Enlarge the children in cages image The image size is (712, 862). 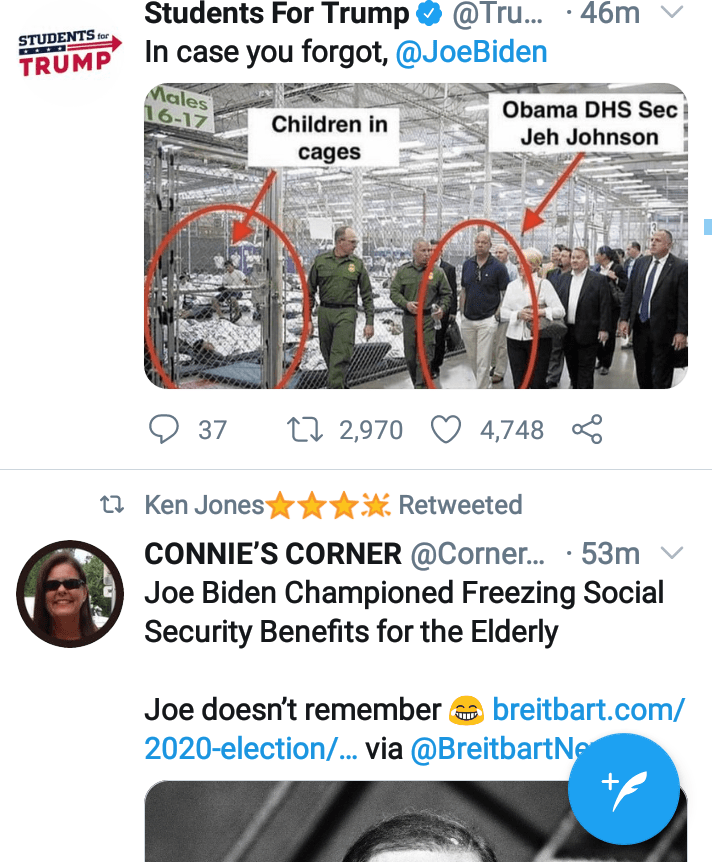[x=415, y=236]
